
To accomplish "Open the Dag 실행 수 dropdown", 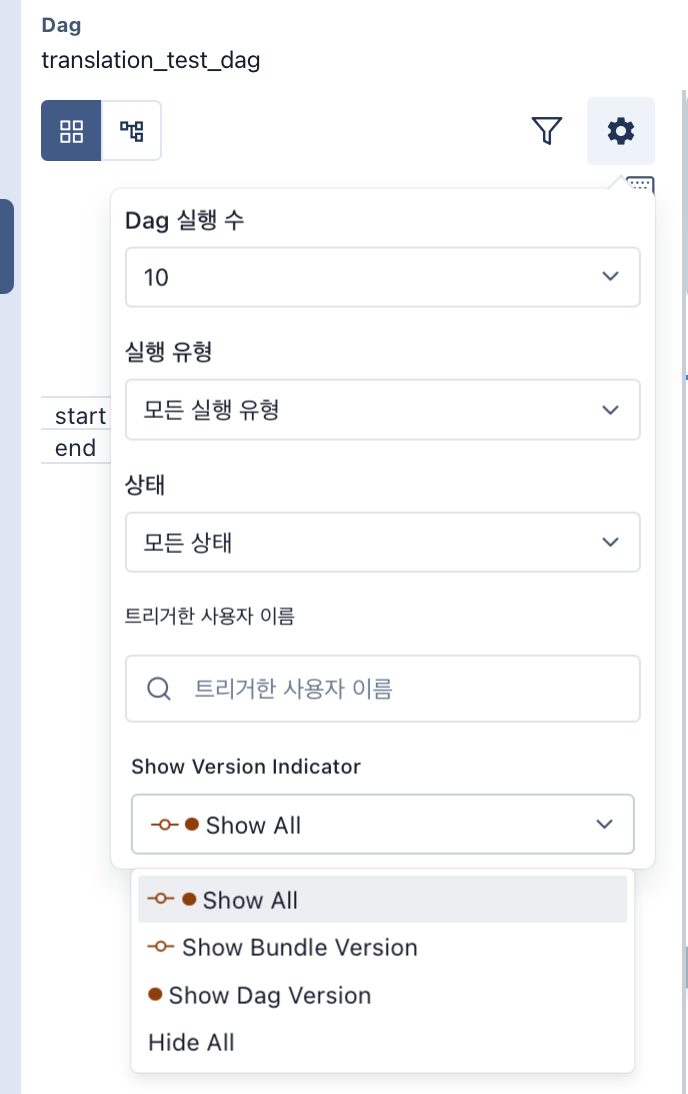I will pyautogui.click(x=382, y=277).
